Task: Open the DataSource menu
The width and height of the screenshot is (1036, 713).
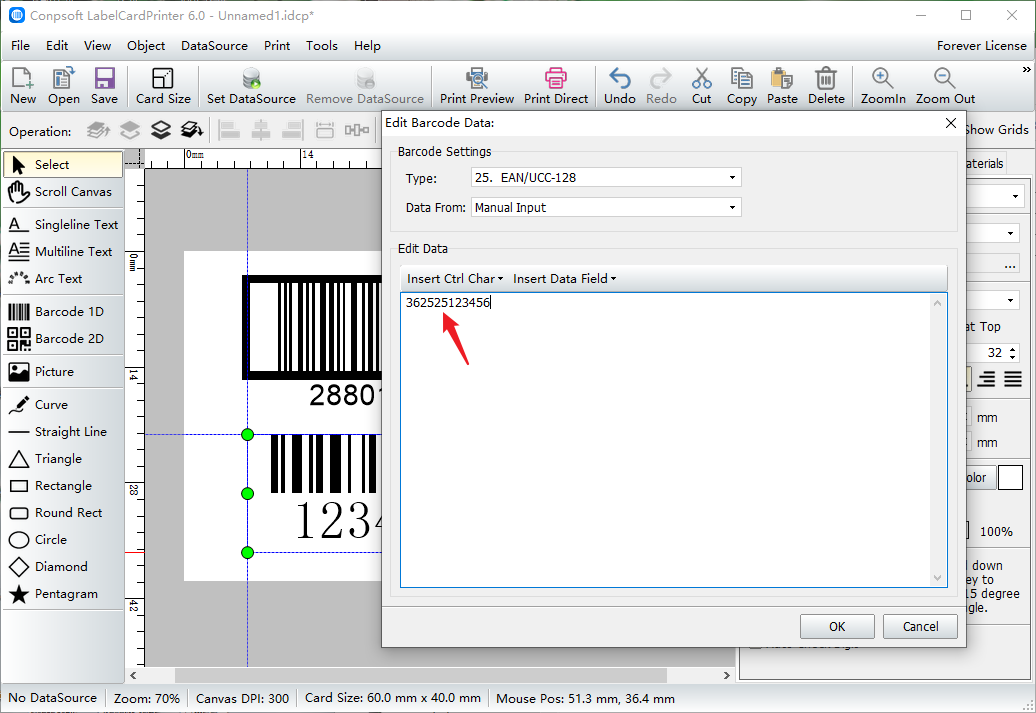Action: point(214,46)
